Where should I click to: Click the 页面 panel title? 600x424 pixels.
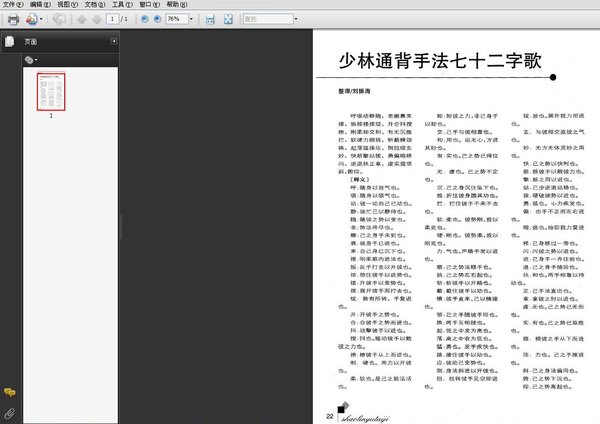point(31,42)
